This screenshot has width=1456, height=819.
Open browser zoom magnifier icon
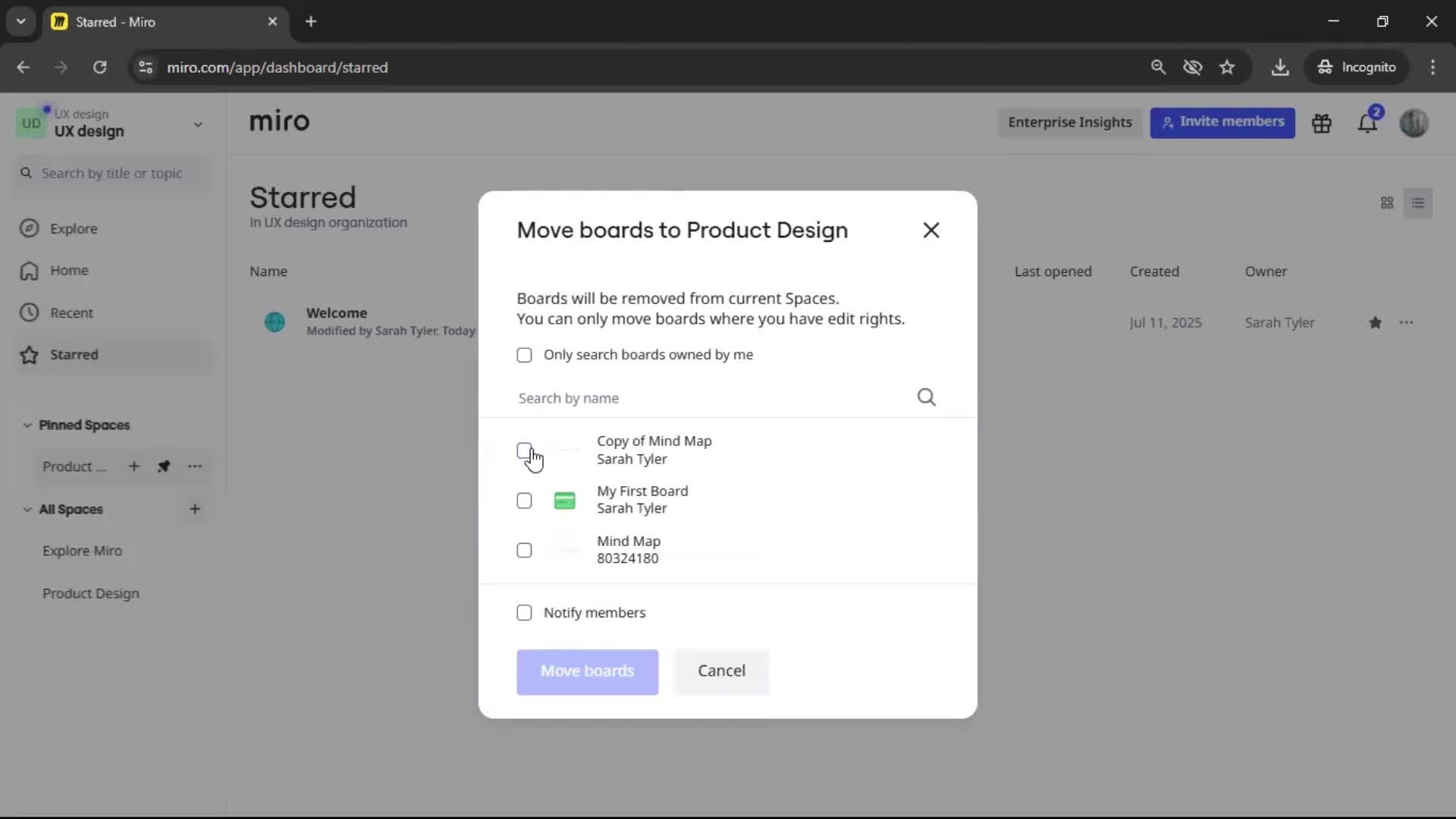coord(1158,67)
